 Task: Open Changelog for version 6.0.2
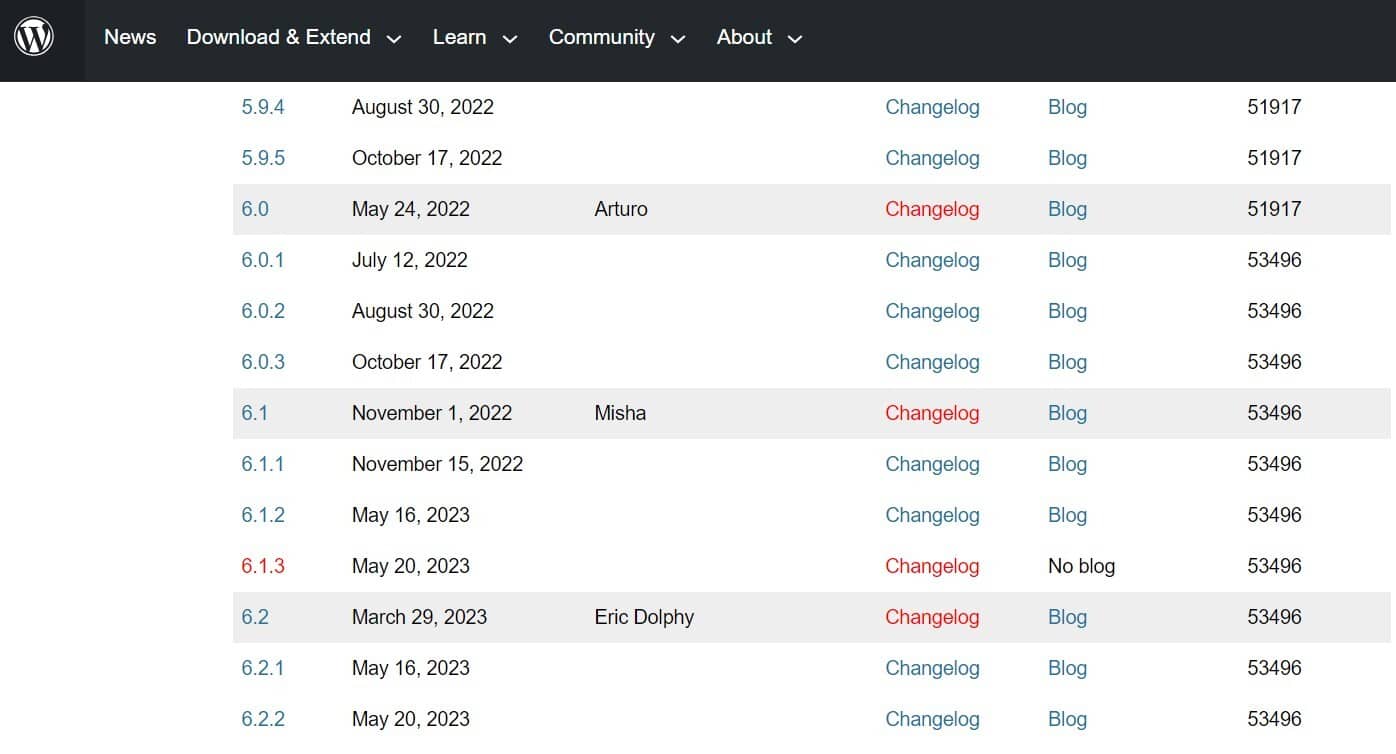coord(932,311)
